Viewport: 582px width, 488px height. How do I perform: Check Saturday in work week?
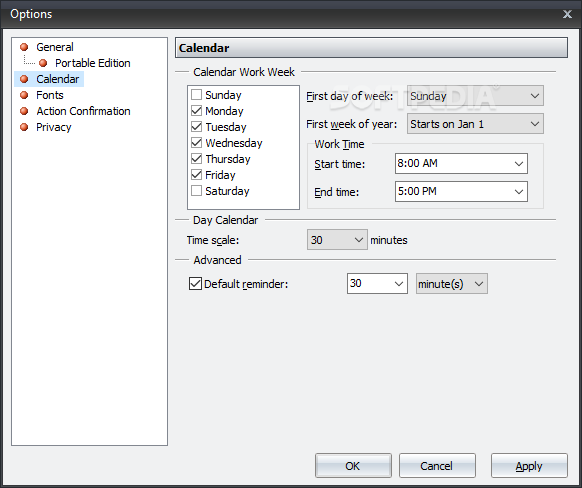coord(196,190)
